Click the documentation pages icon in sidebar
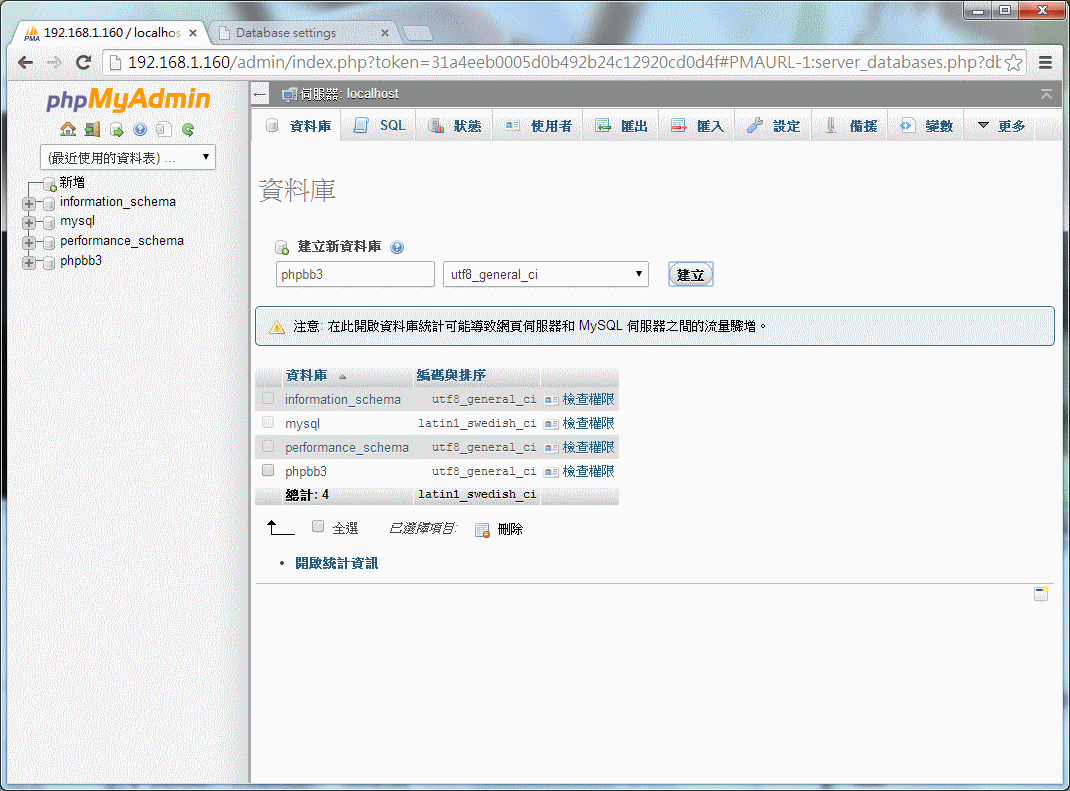1070x791 pixels. click(164, 129)
